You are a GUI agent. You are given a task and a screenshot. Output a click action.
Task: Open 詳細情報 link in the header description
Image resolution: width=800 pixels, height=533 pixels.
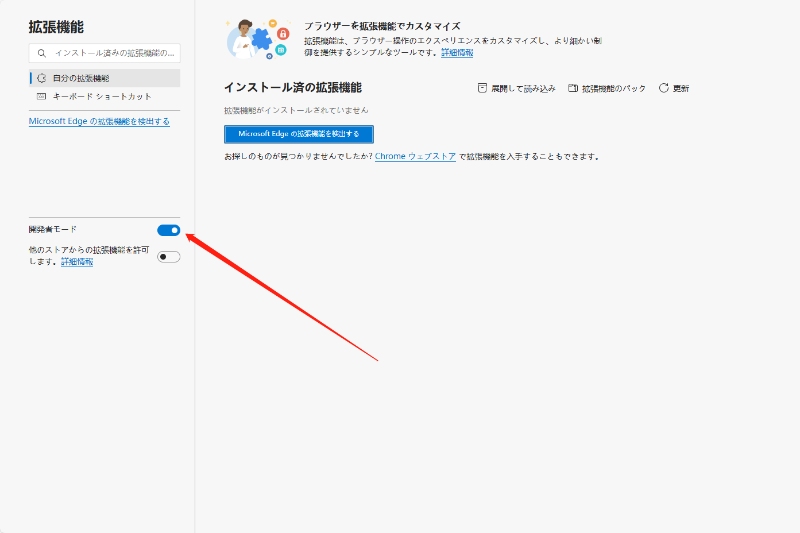click(457, 53)
